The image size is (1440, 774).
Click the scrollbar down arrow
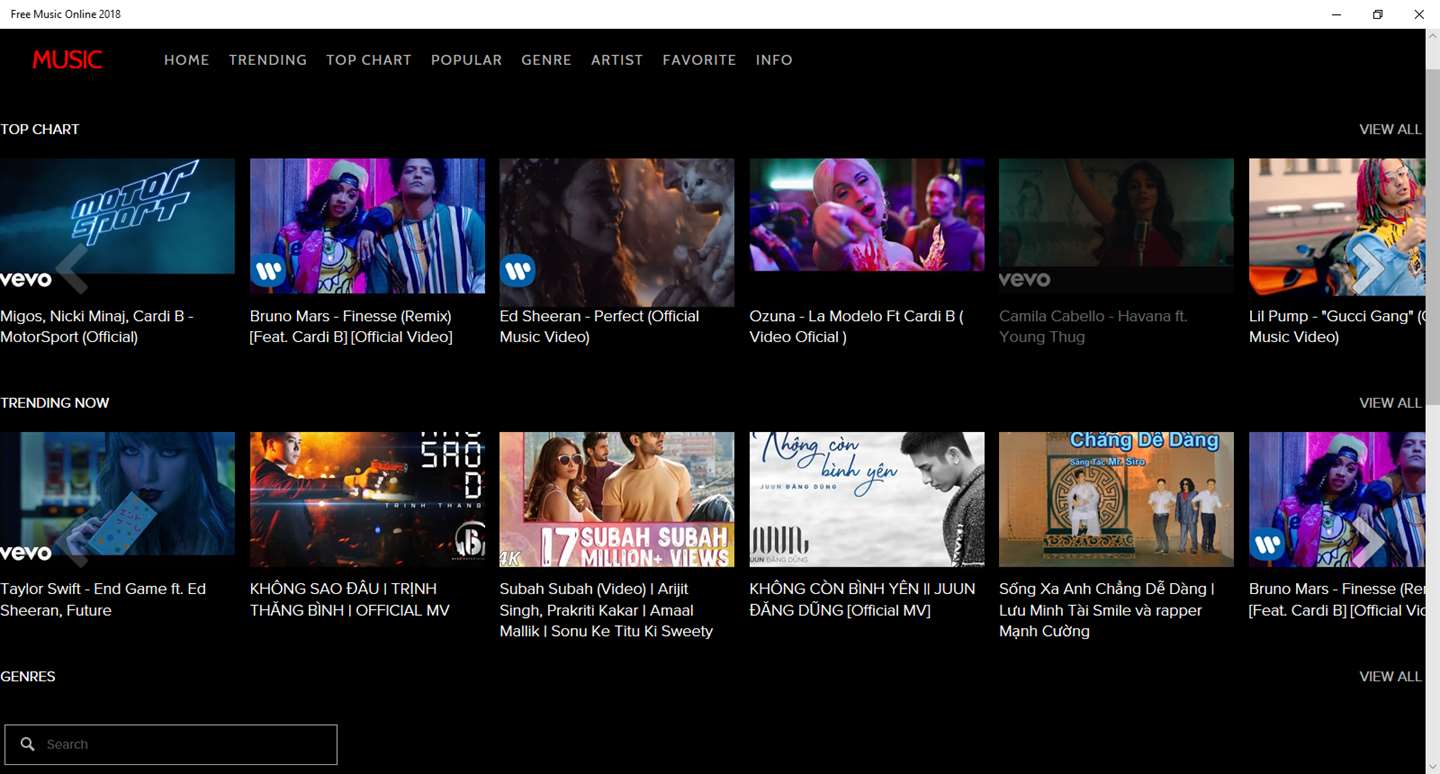click(x=1433, y=766)
